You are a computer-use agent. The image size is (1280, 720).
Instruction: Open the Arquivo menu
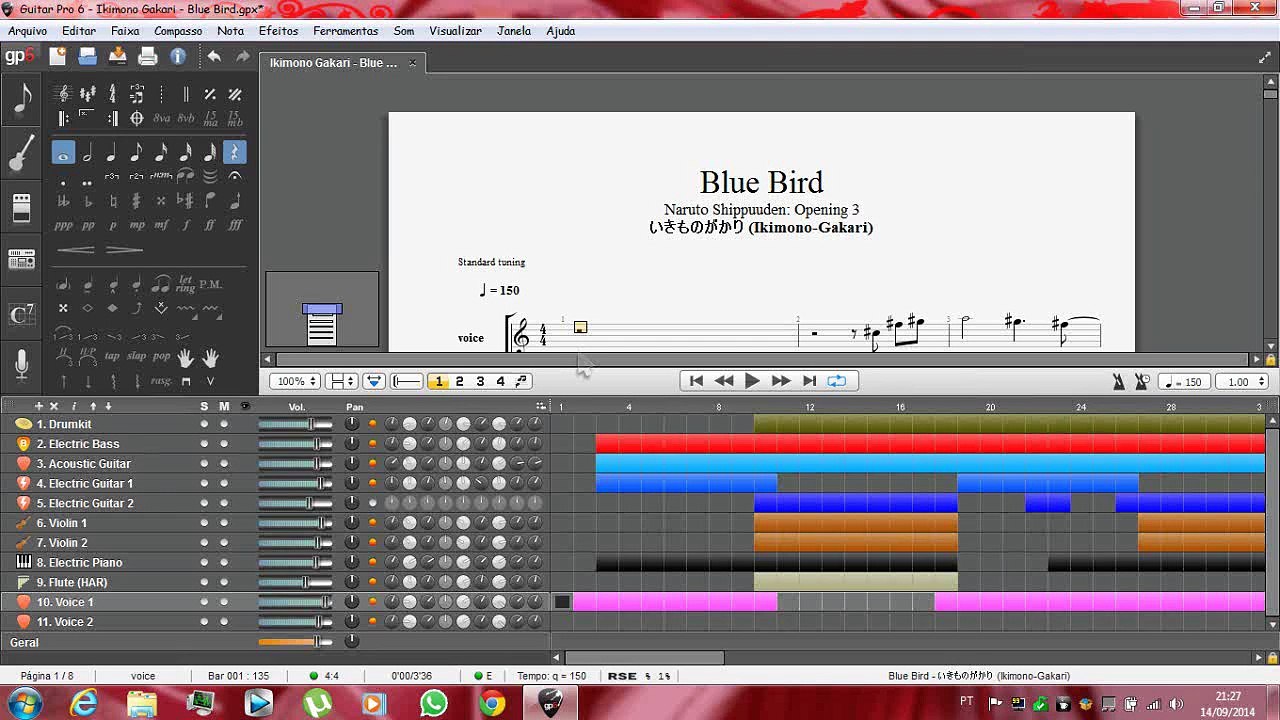27,31
